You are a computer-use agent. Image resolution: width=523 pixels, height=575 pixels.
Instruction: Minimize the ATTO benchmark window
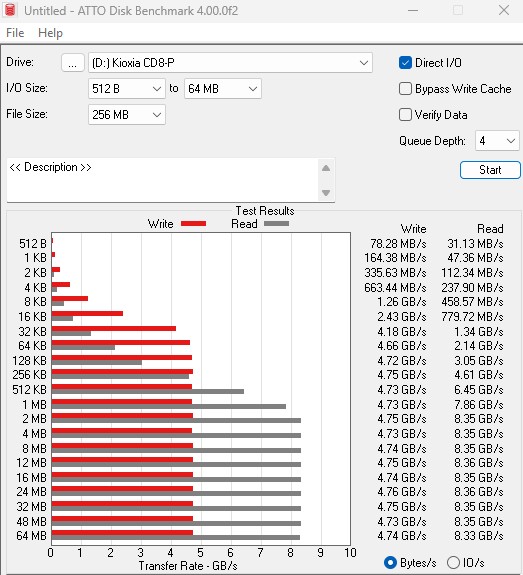(x=413, y=10)
